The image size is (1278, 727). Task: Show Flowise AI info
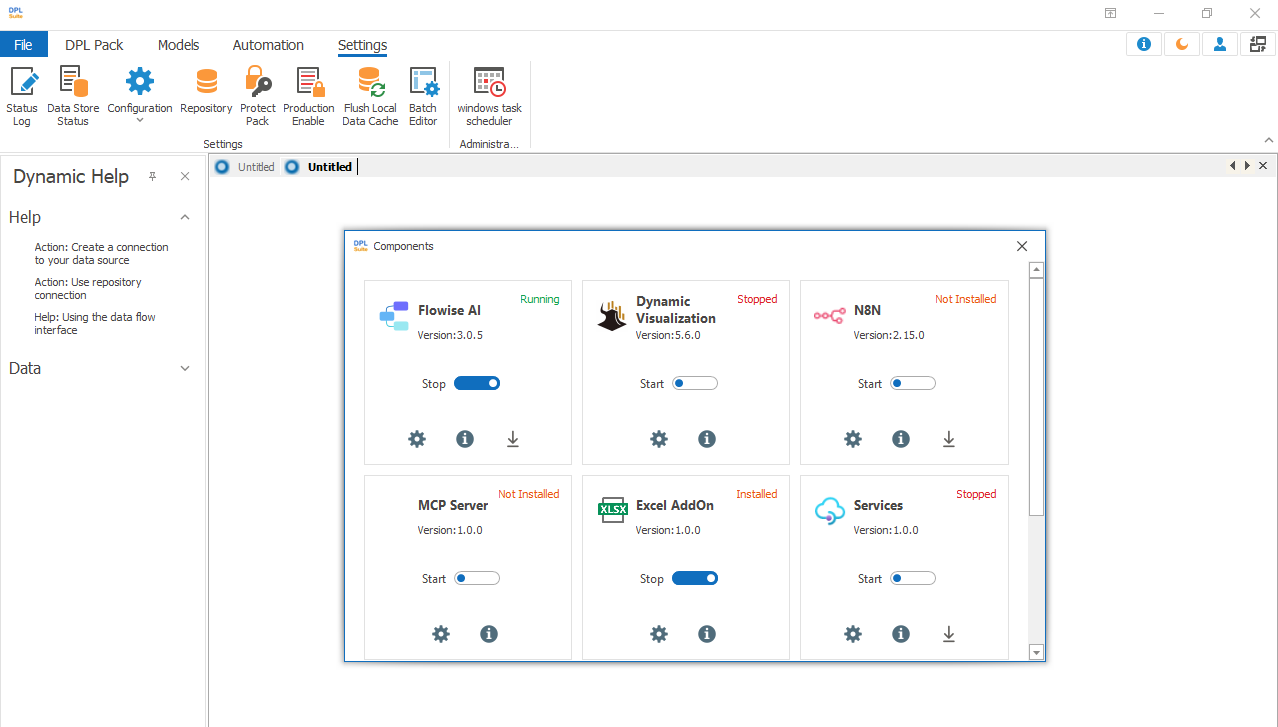465,439
